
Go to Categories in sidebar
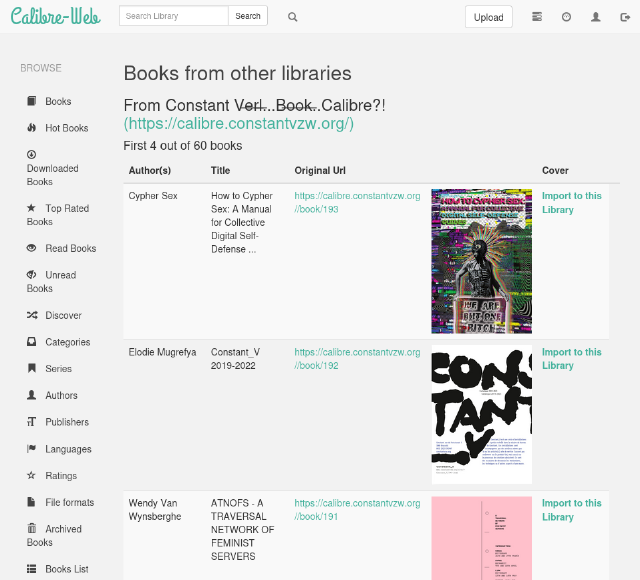[67, 342]
